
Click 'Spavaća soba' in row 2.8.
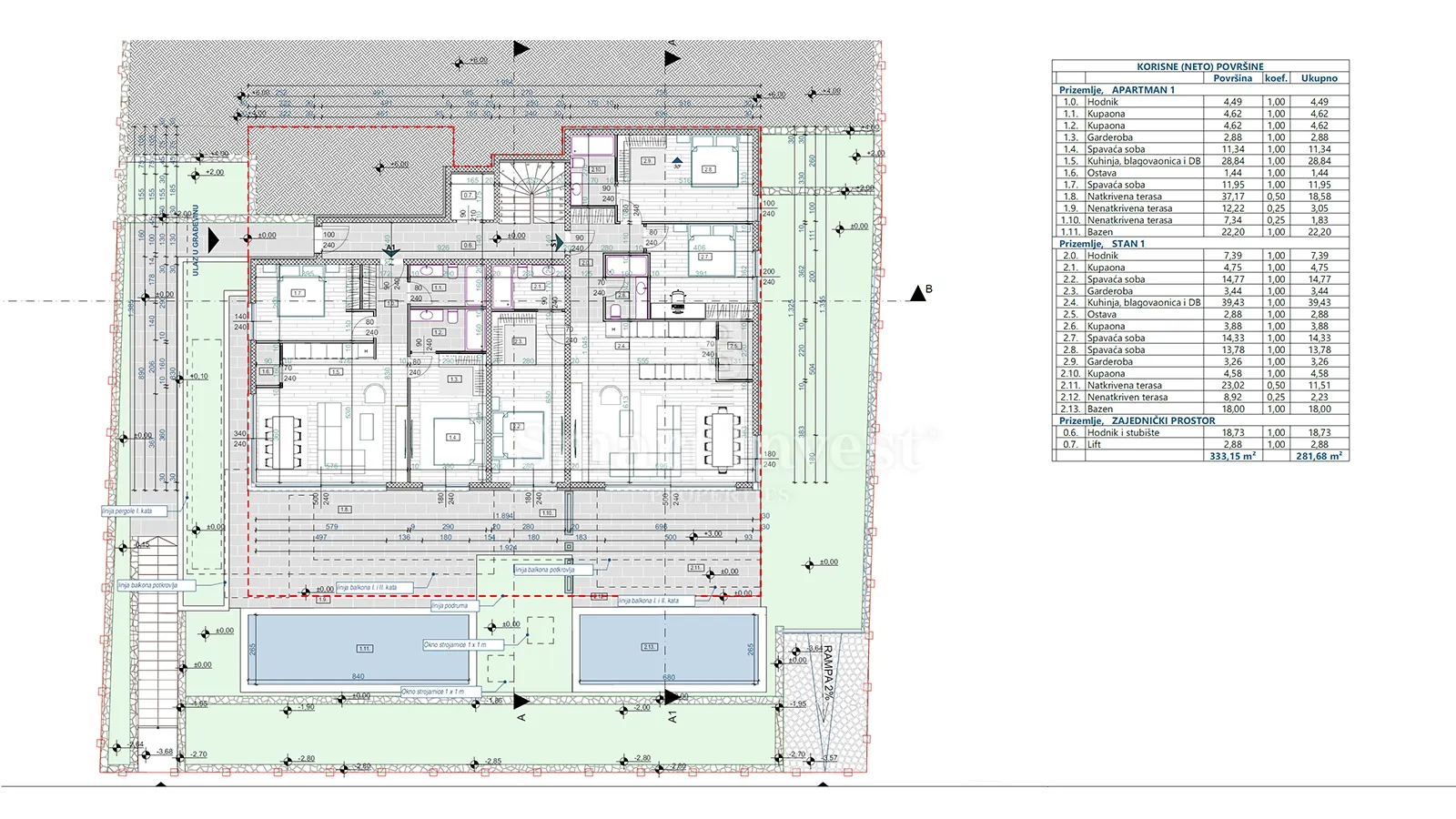pos(1116,349)
